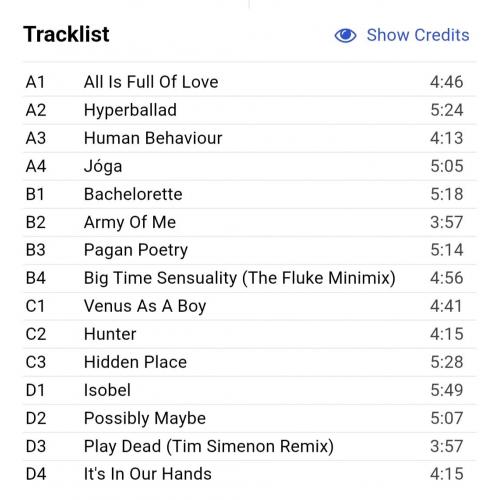Click the 4:46 duration of track A1
This screenshot has width=500, height=500.
pyautogui.click(x=447, y=82)
